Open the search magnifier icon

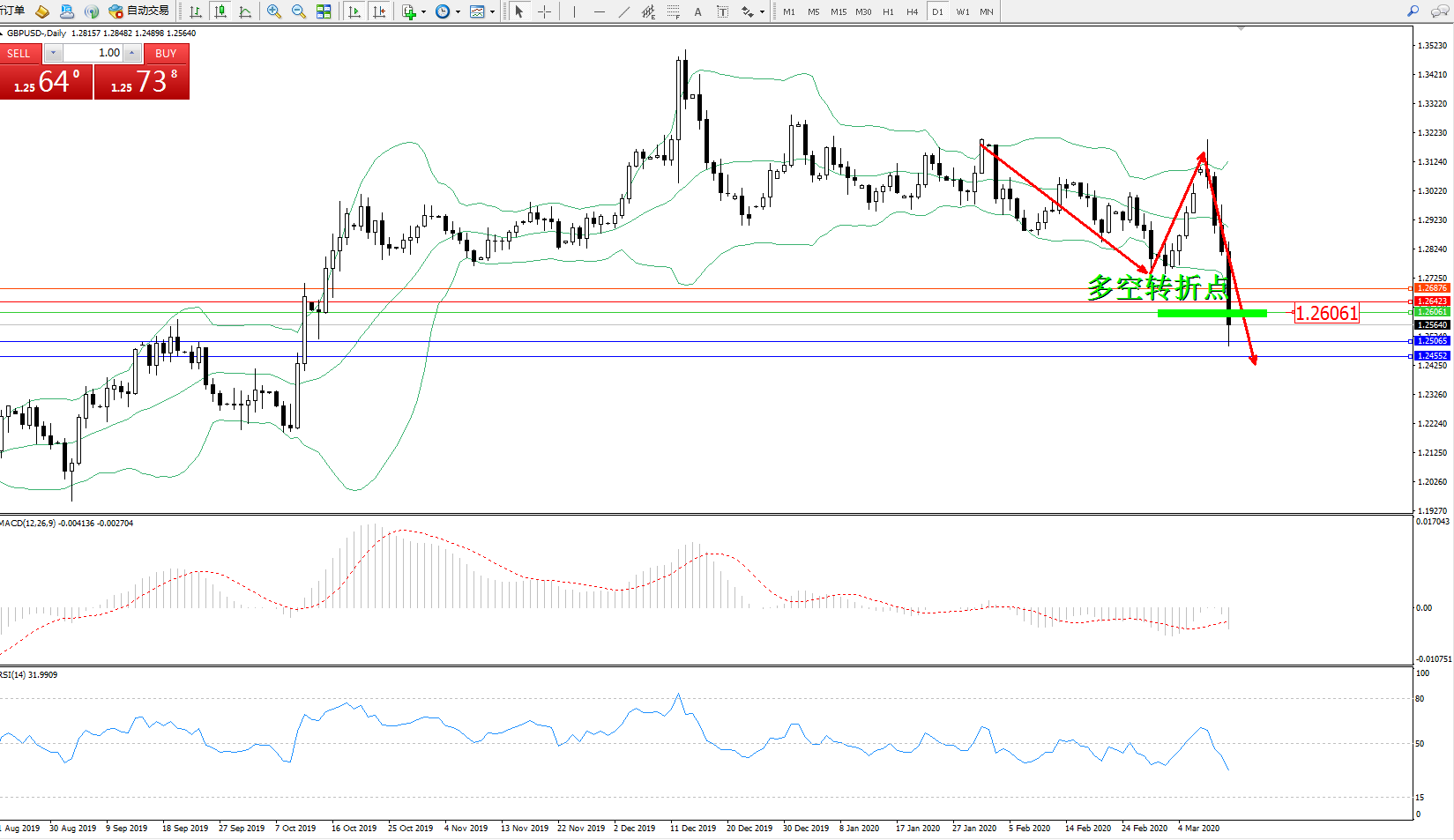[x=1413, y=11]
